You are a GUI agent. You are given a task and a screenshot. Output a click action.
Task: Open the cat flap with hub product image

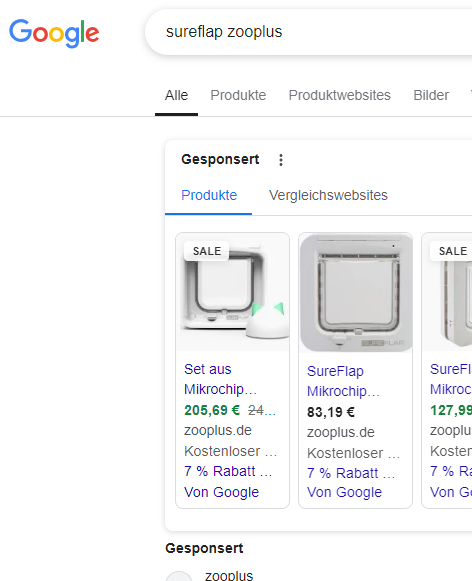click(233, 292)
